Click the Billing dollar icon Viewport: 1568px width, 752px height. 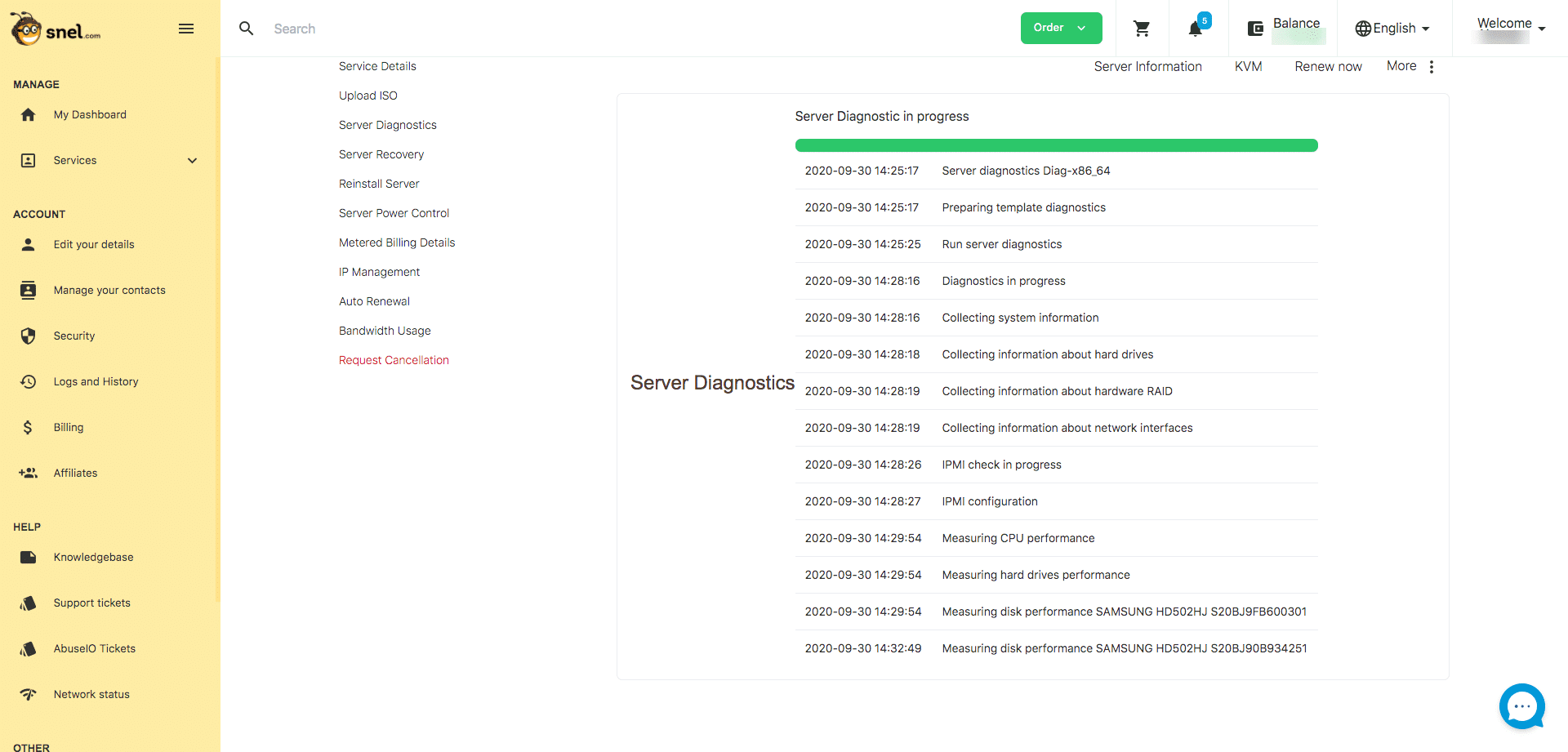(x=29, y=427)
